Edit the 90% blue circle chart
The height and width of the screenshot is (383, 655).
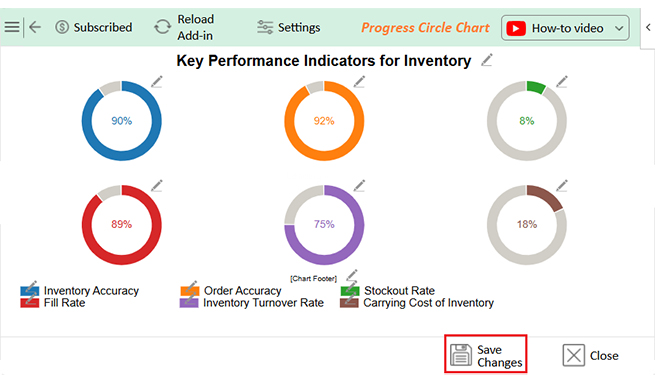tap(157, 82)
